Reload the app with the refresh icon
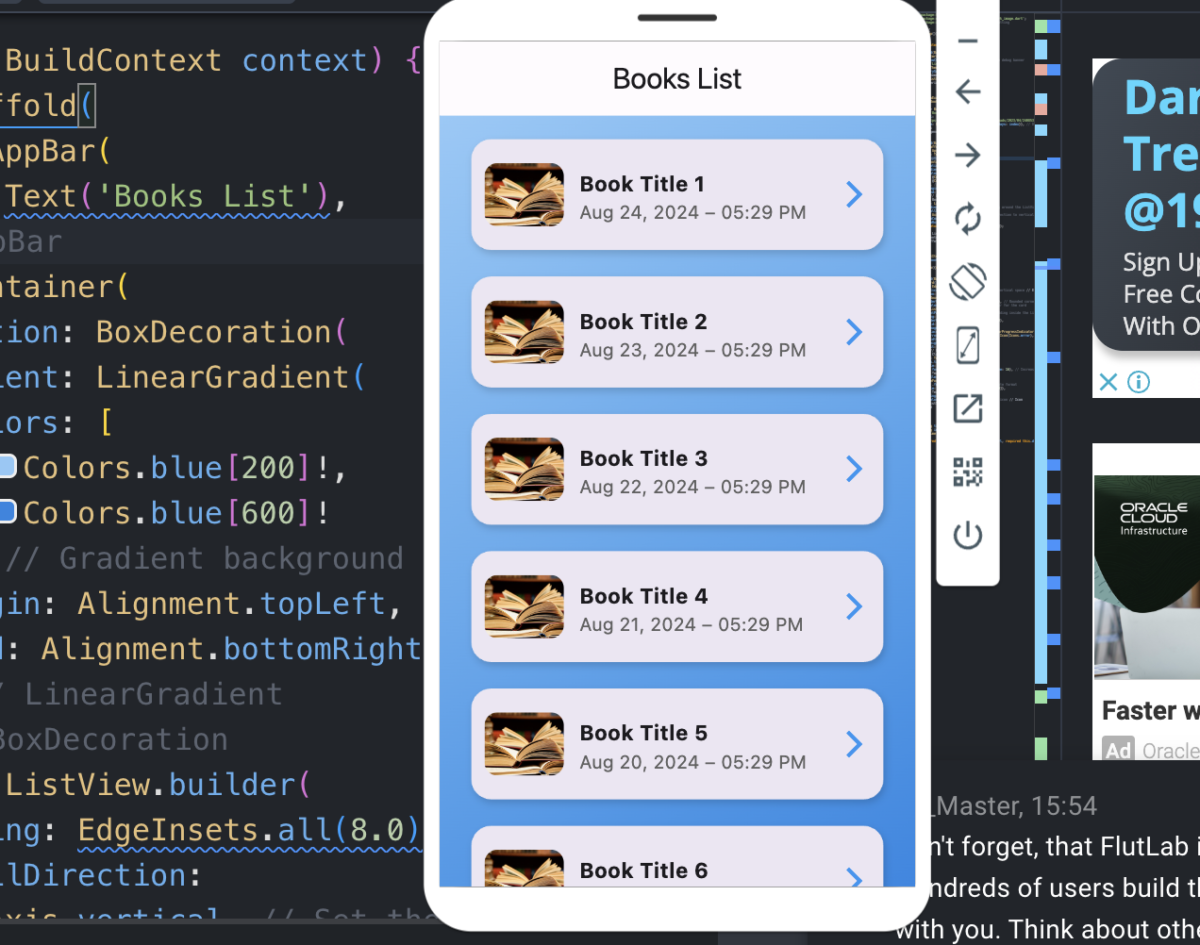 pos(968,219)
